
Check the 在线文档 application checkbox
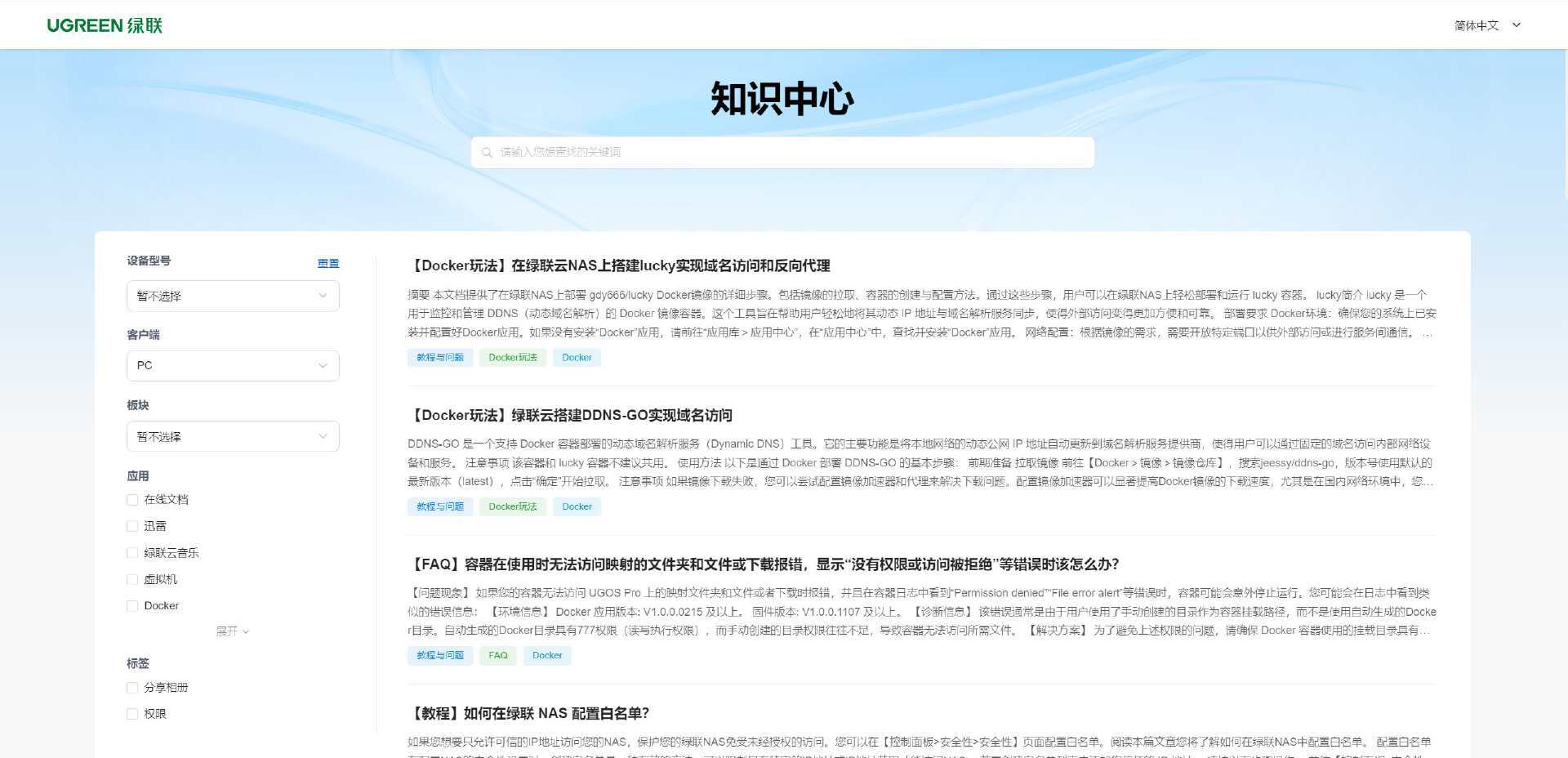(132, 499)
